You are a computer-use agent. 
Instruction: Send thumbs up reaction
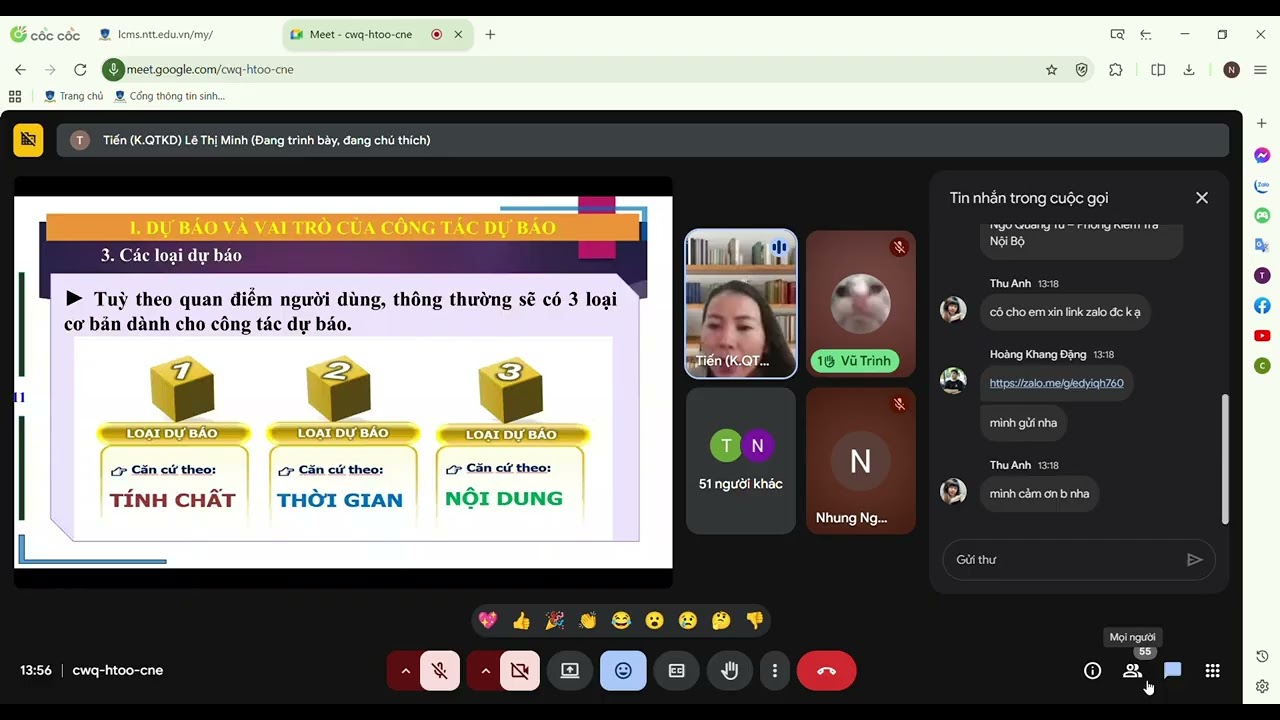click(521, 621)
